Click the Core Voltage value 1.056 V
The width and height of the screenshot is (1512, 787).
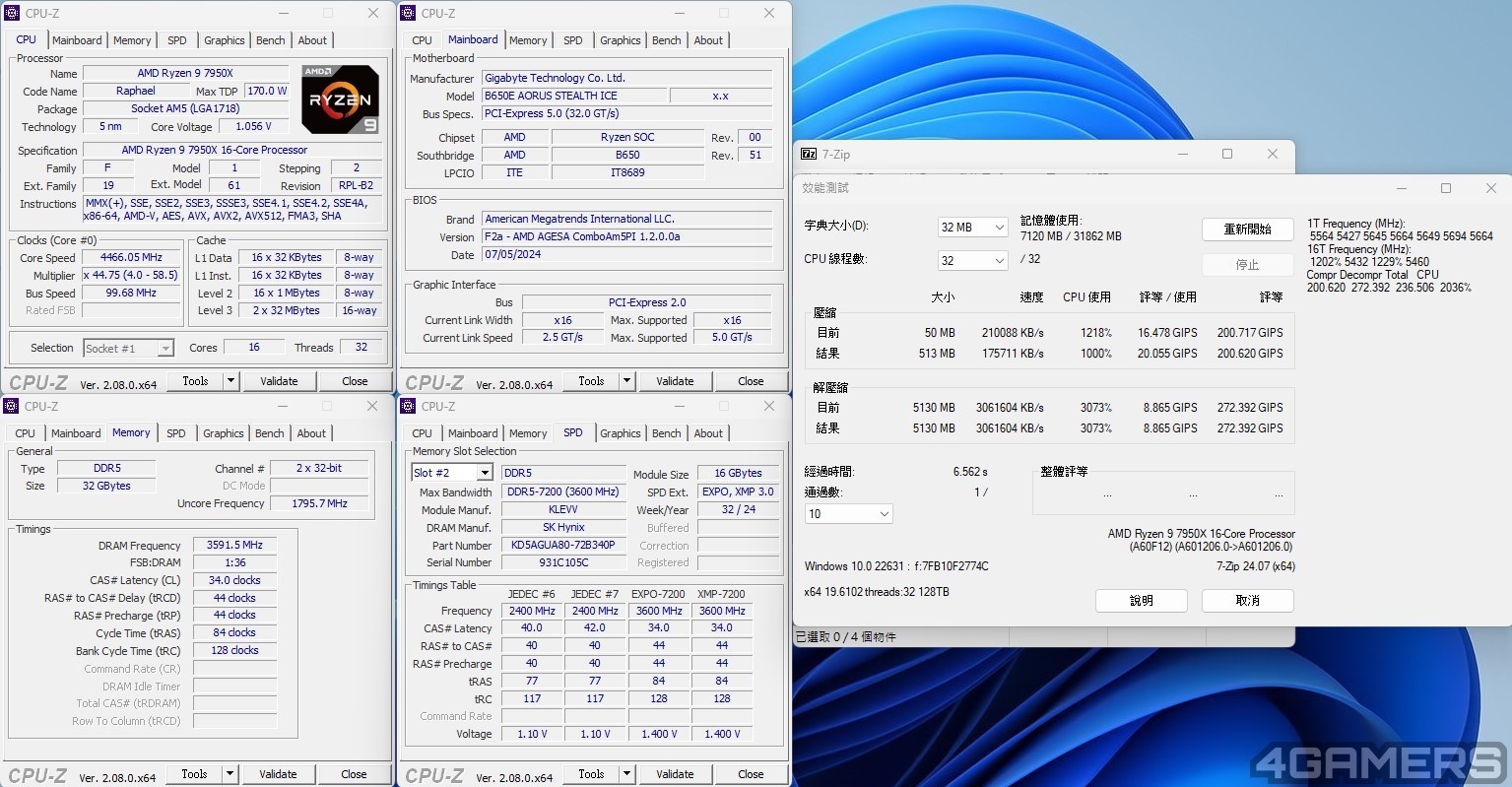(253, 126)
